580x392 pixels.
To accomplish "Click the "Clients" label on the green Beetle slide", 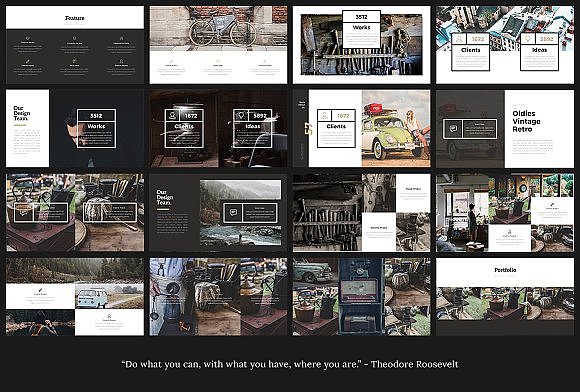I will (336, 126).
